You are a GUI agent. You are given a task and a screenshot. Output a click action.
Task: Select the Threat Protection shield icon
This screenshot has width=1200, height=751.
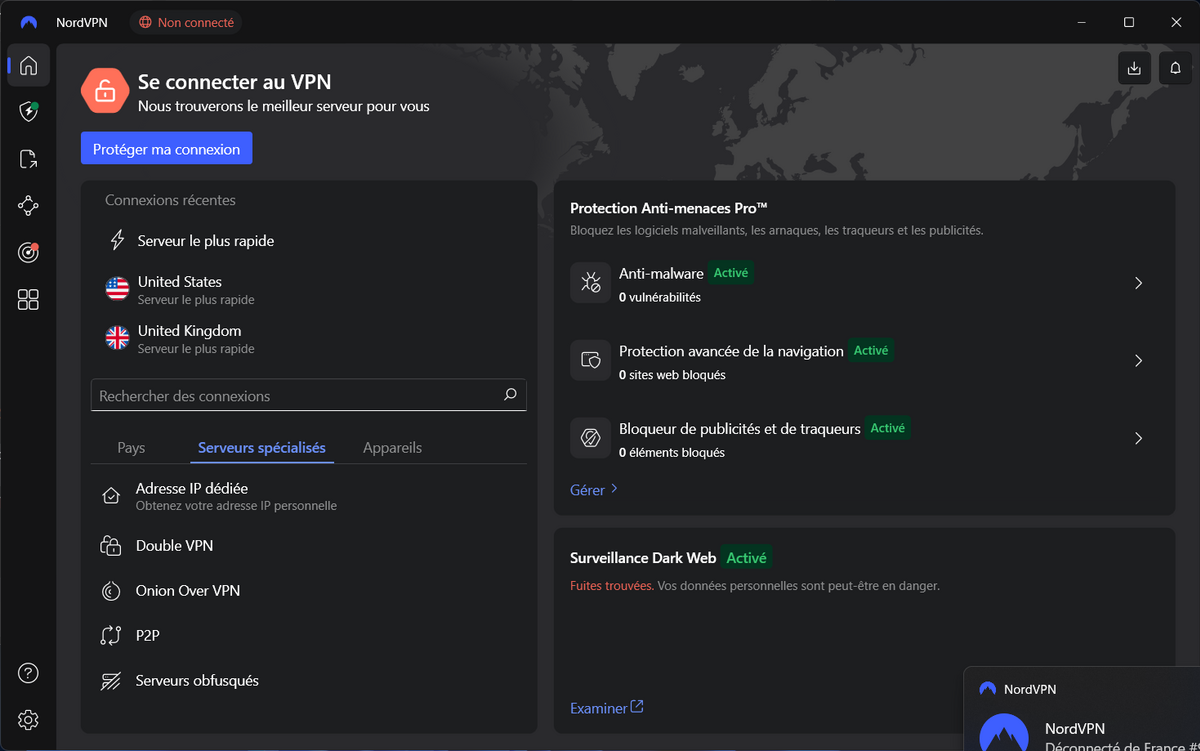[x=28, y=112]
